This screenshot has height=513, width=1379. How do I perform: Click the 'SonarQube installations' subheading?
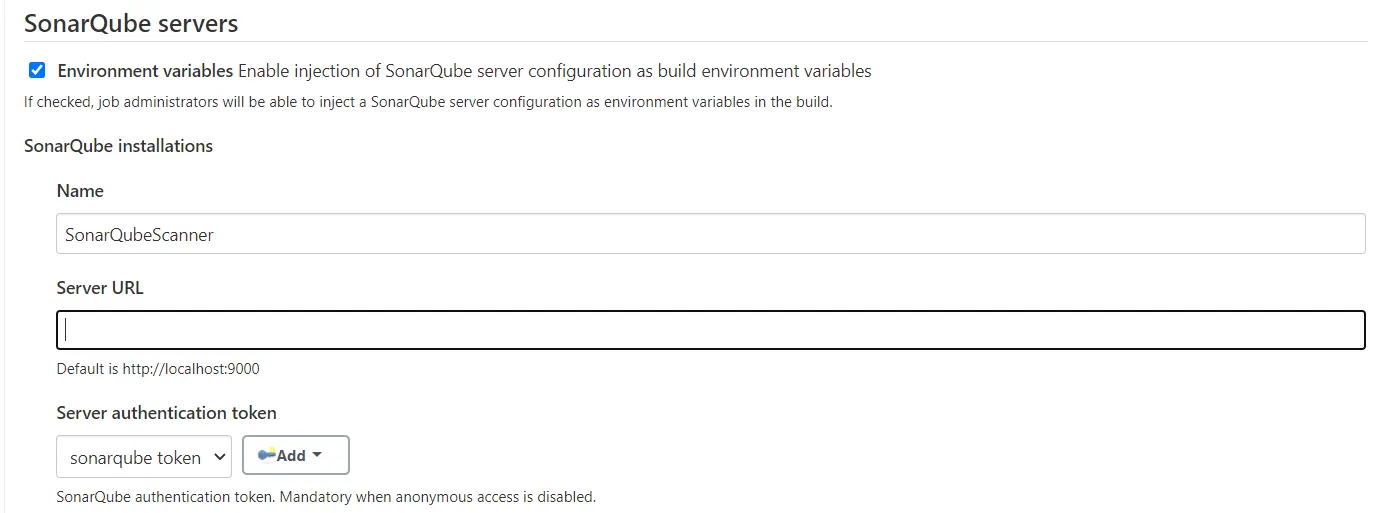click(x=118, y=146)
